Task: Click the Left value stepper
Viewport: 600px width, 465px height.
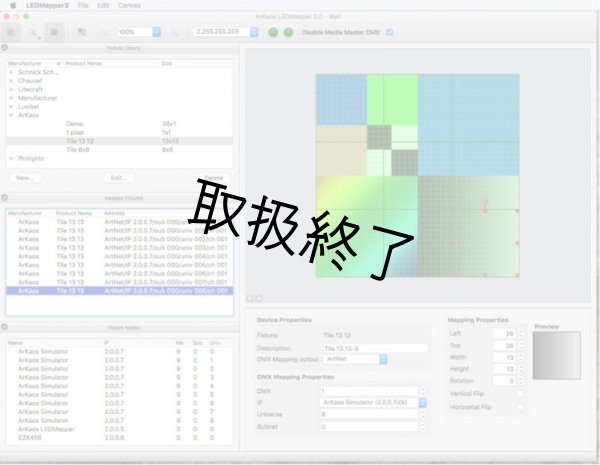Action: [520, 334]
